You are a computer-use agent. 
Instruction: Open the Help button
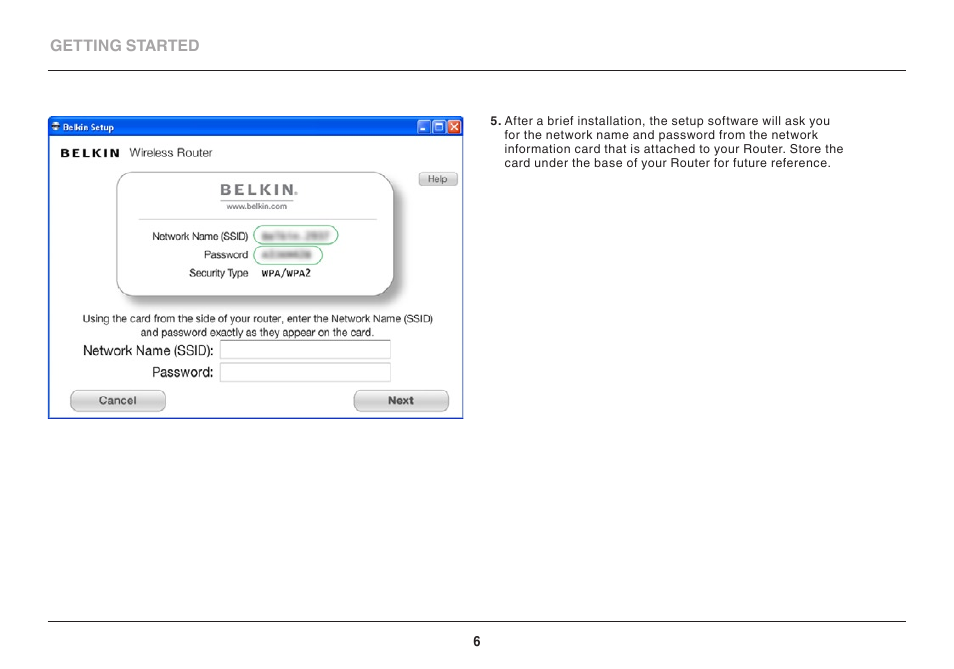pos(437,179)
